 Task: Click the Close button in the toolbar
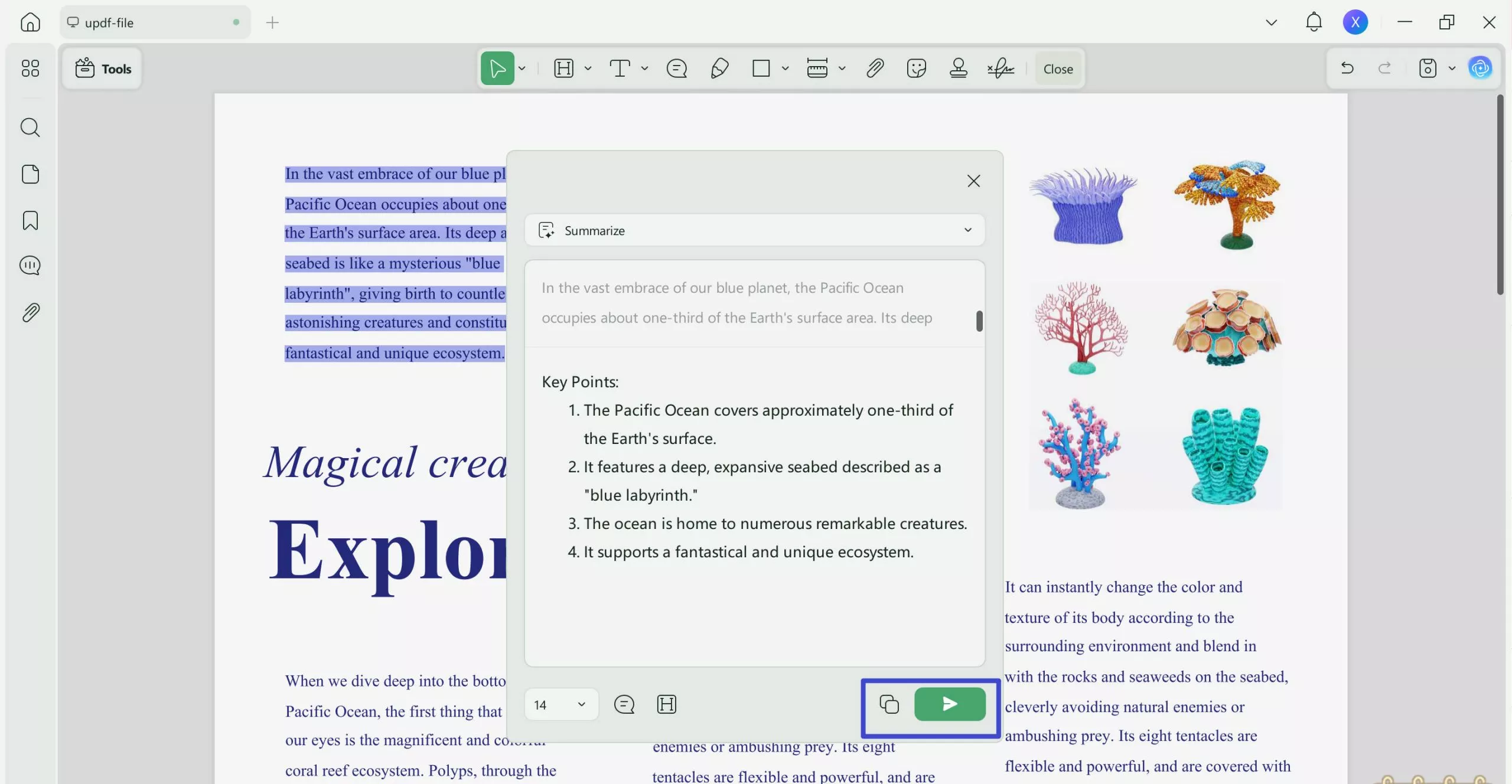(x=1057, y=68)
